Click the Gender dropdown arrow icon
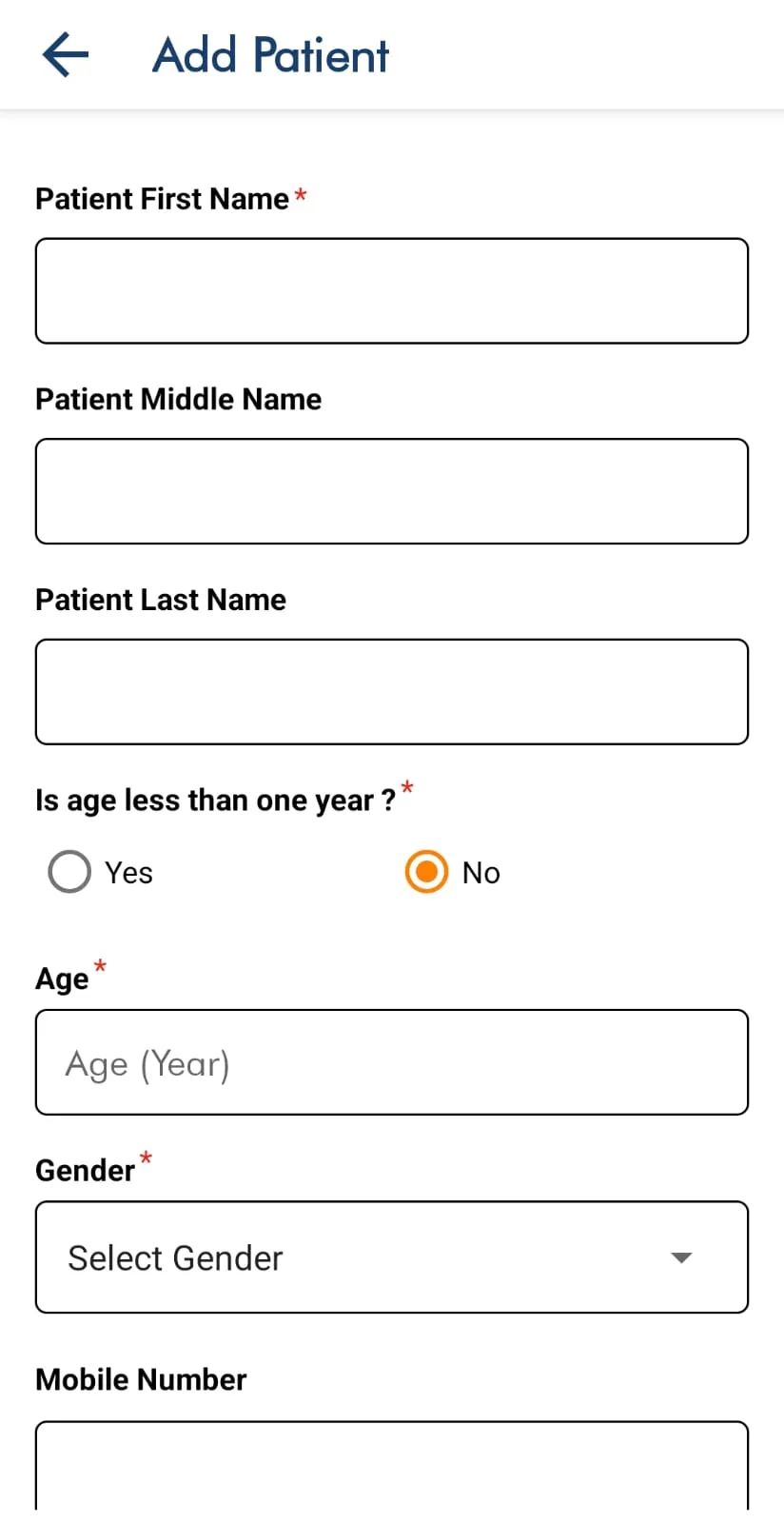784x1523 pixels. pos(681,1257)
